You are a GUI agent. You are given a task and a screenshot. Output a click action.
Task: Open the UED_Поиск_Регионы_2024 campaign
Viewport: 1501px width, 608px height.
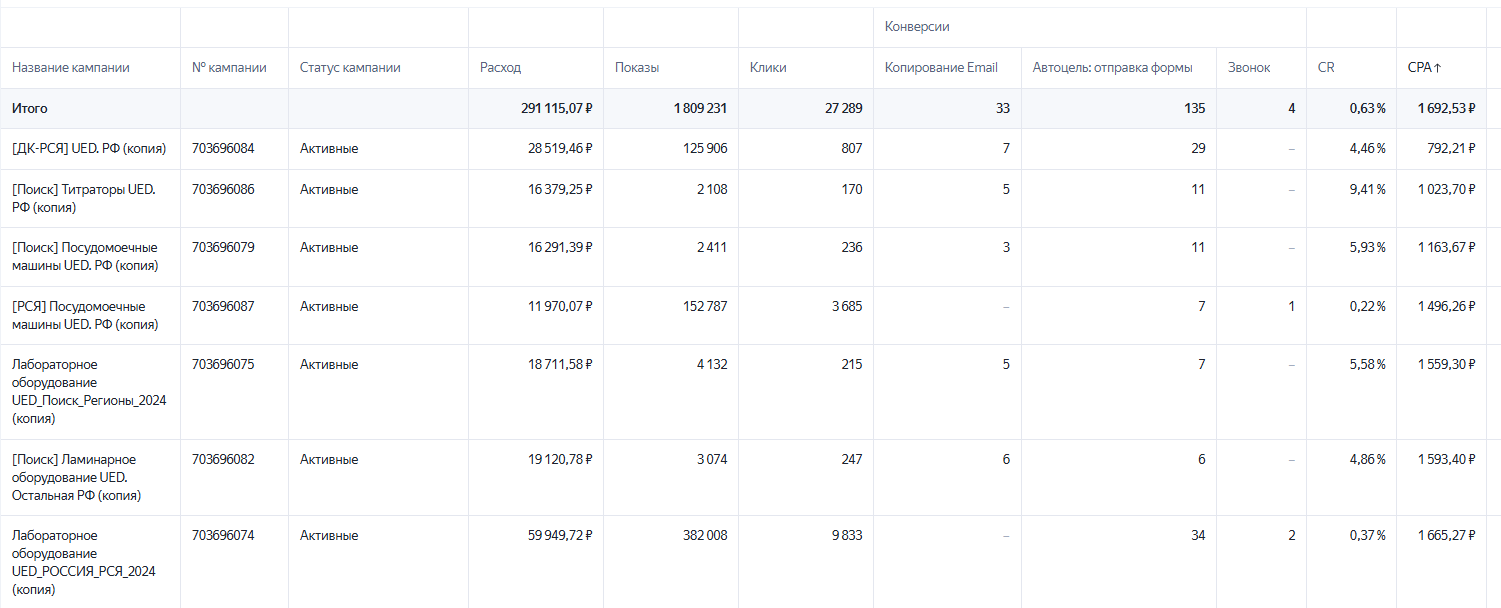(x=89, y=392)
